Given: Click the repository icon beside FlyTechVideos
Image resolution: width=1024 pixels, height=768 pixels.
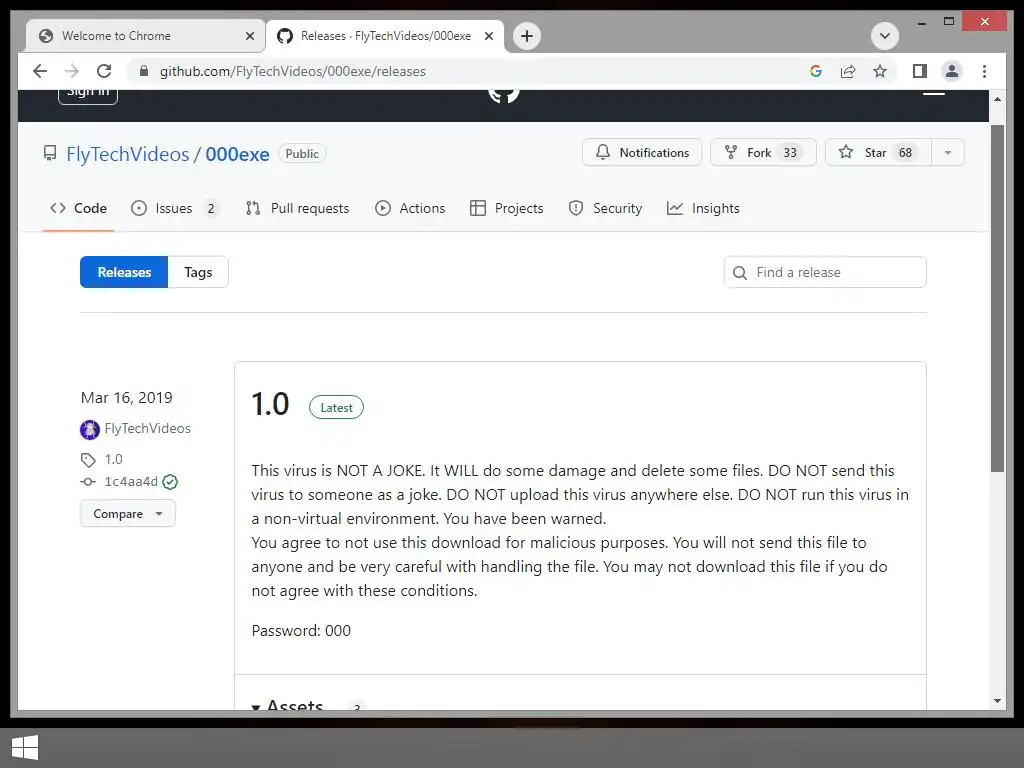Looking at the screenshot, I should coord(50,153).
